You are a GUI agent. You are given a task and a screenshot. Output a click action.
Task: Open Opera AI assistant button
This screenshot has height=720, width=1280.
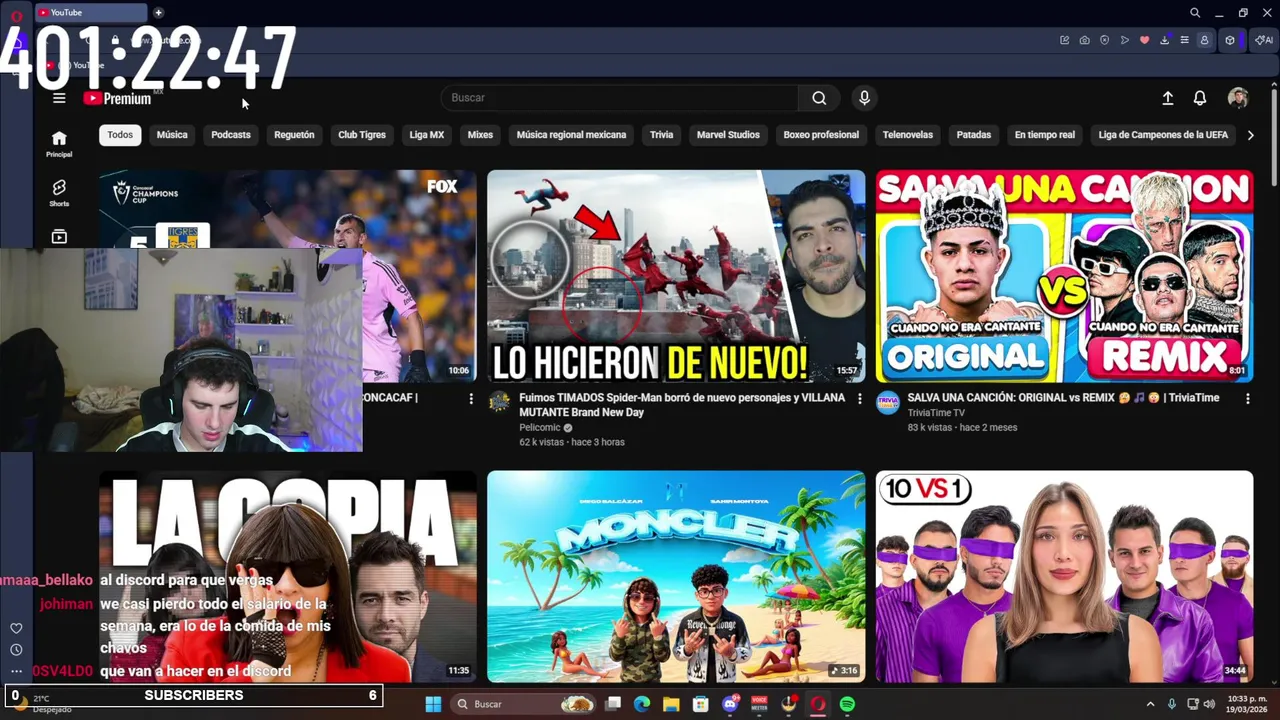coord(1263,40)
